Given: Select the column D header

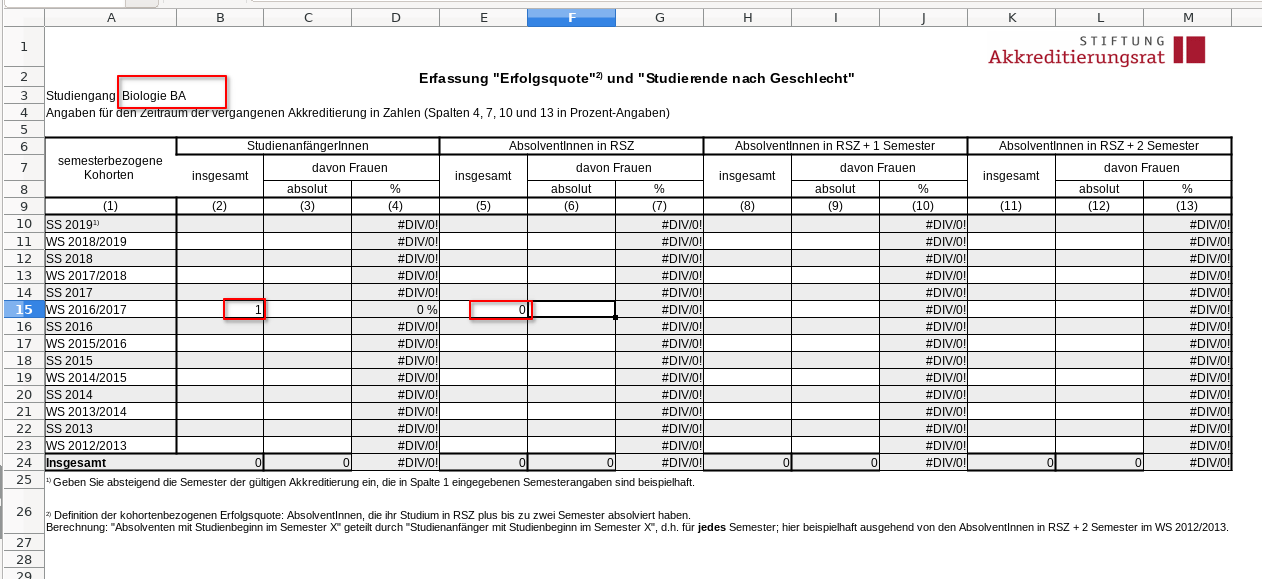Looking at the screenshot, I should pos(395,18).
